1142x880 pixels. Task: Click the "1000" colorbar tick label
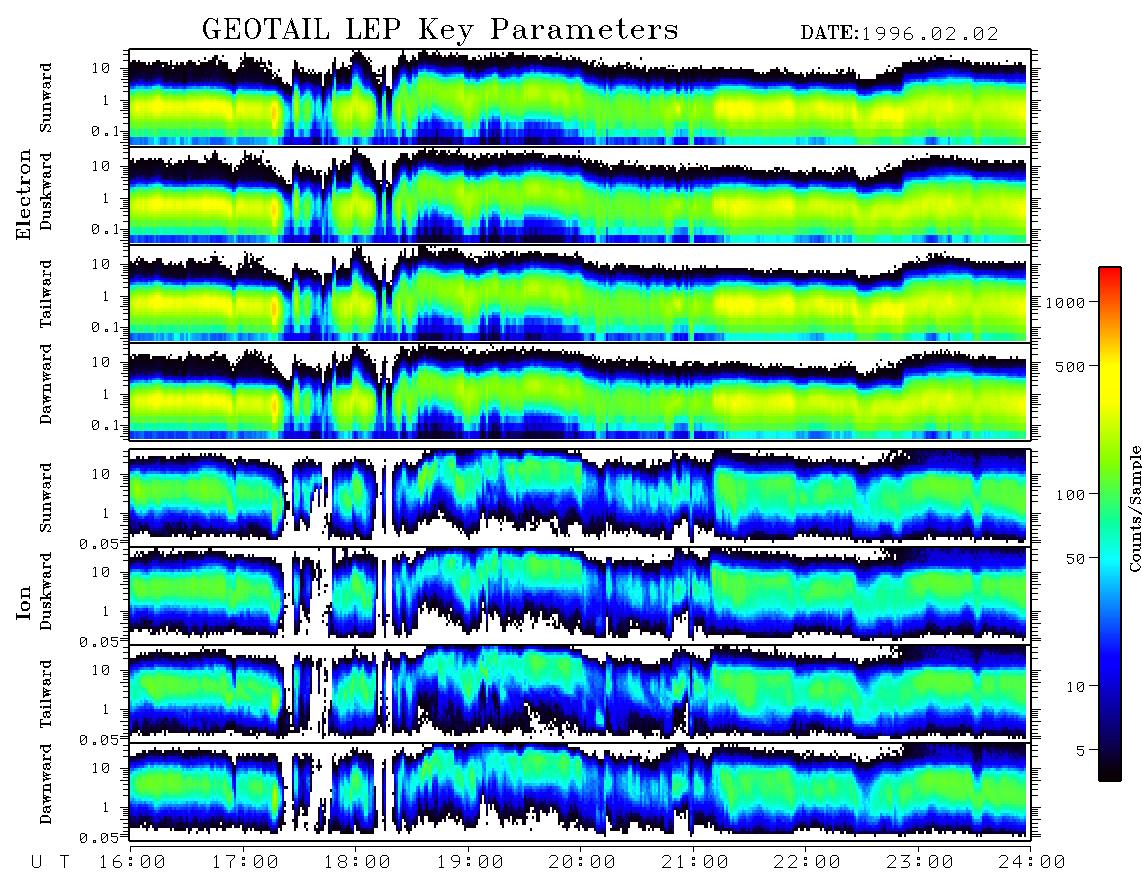click(x=1065, y=303)
